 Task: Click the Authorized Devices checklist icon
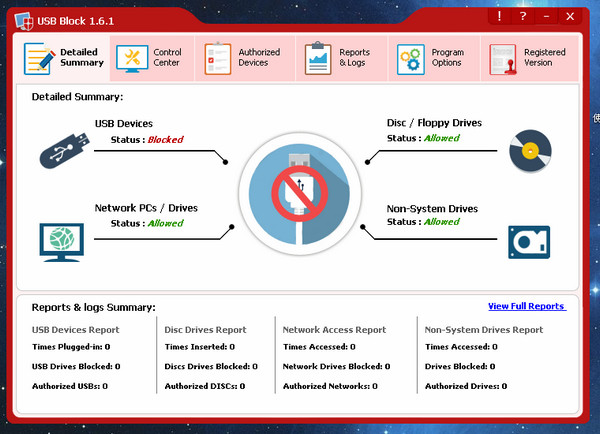coord(217,58)
